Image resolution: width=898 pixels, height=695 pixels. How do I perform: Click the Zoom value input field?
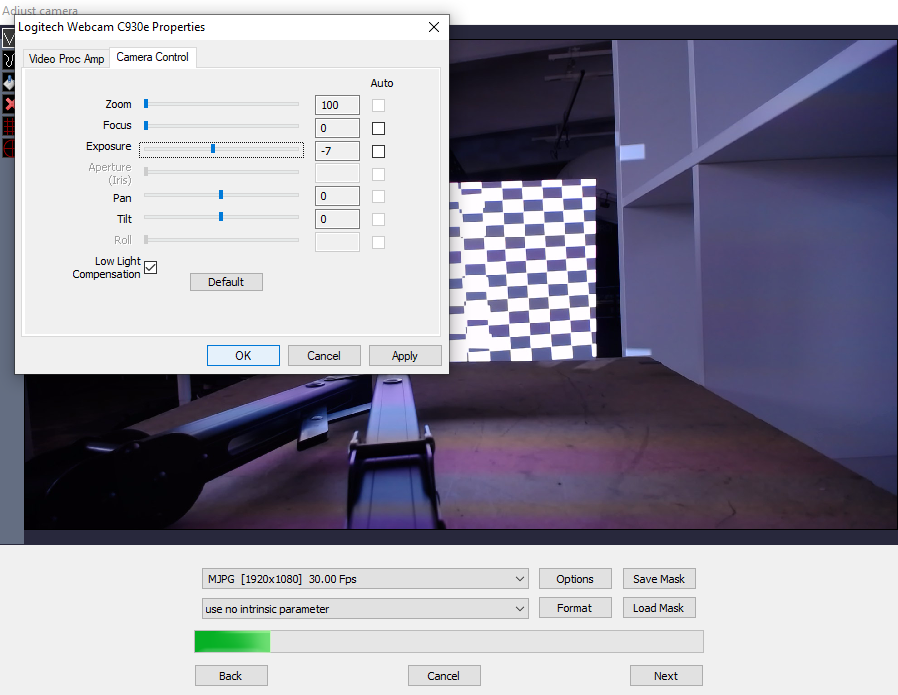pyautogui.click(x=337, y=105)
